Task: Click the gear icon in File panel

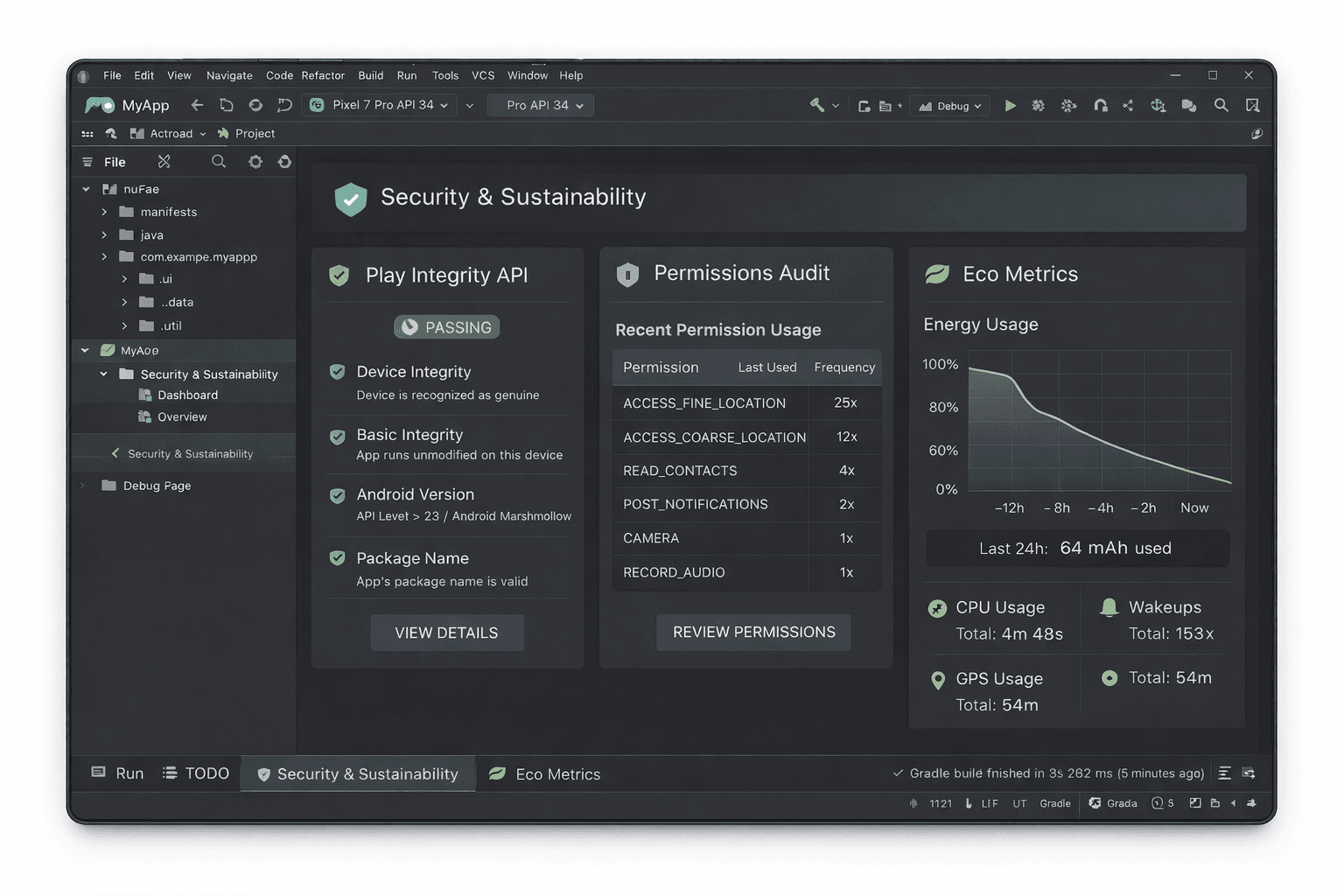Action: pyautogui.click(x=255, y=162)
